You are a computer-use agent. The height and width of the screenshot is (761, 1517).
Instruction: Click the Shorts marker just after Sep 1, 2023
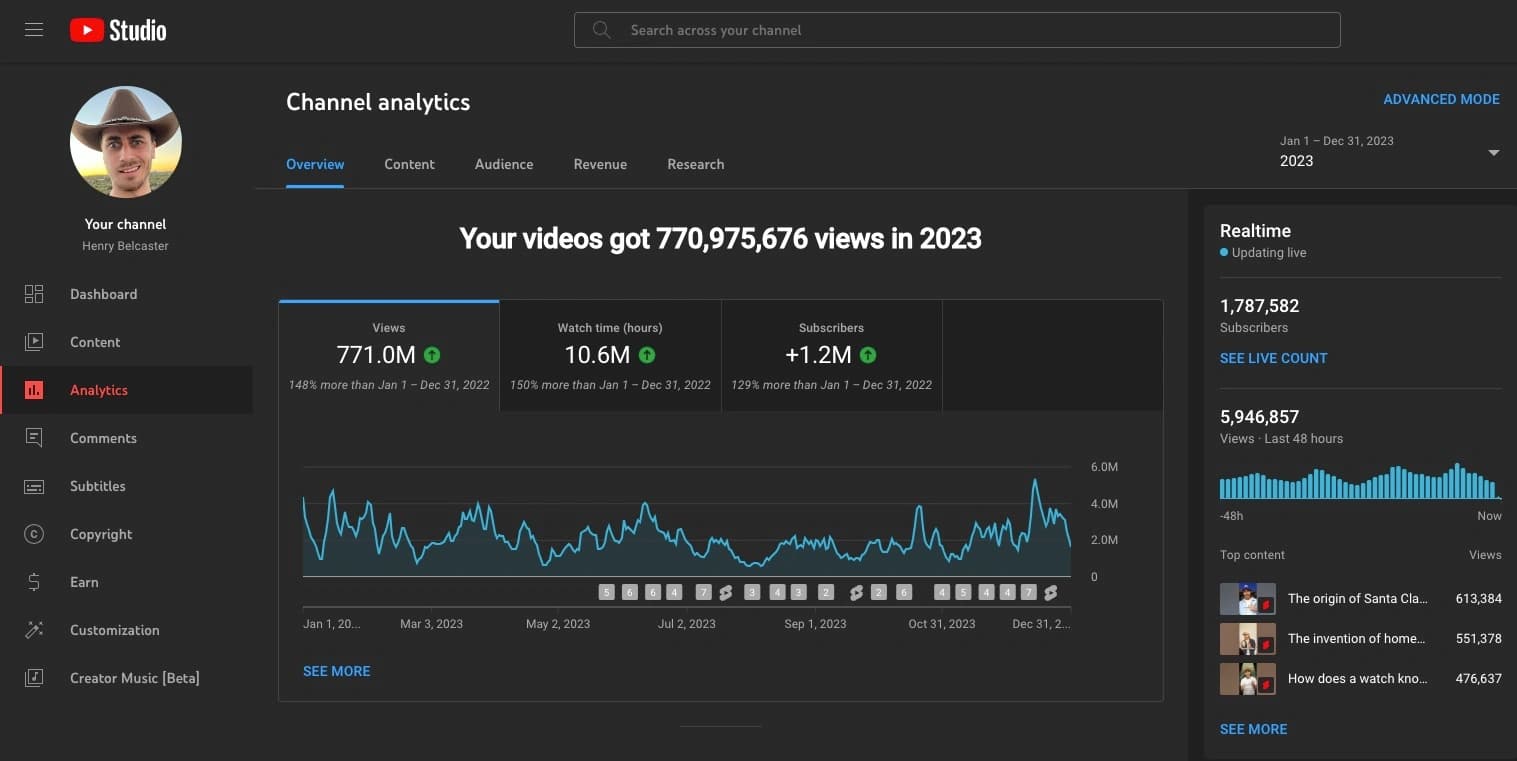856,592
